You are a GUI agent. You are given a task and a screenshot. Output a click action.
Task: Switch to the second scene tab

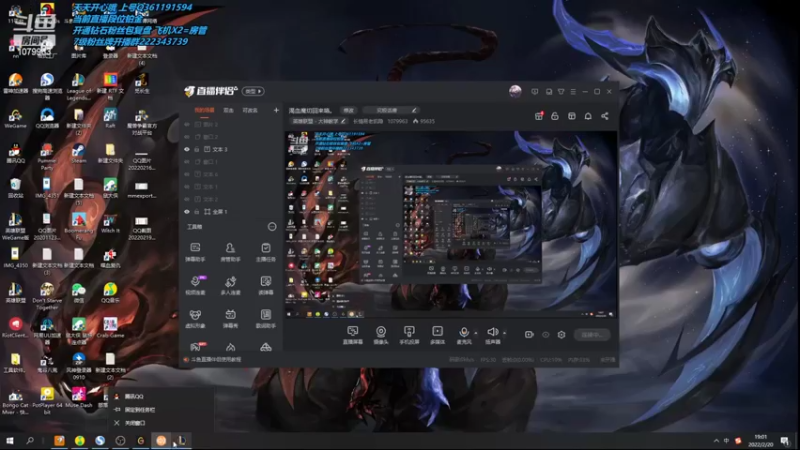coord(229,110)
